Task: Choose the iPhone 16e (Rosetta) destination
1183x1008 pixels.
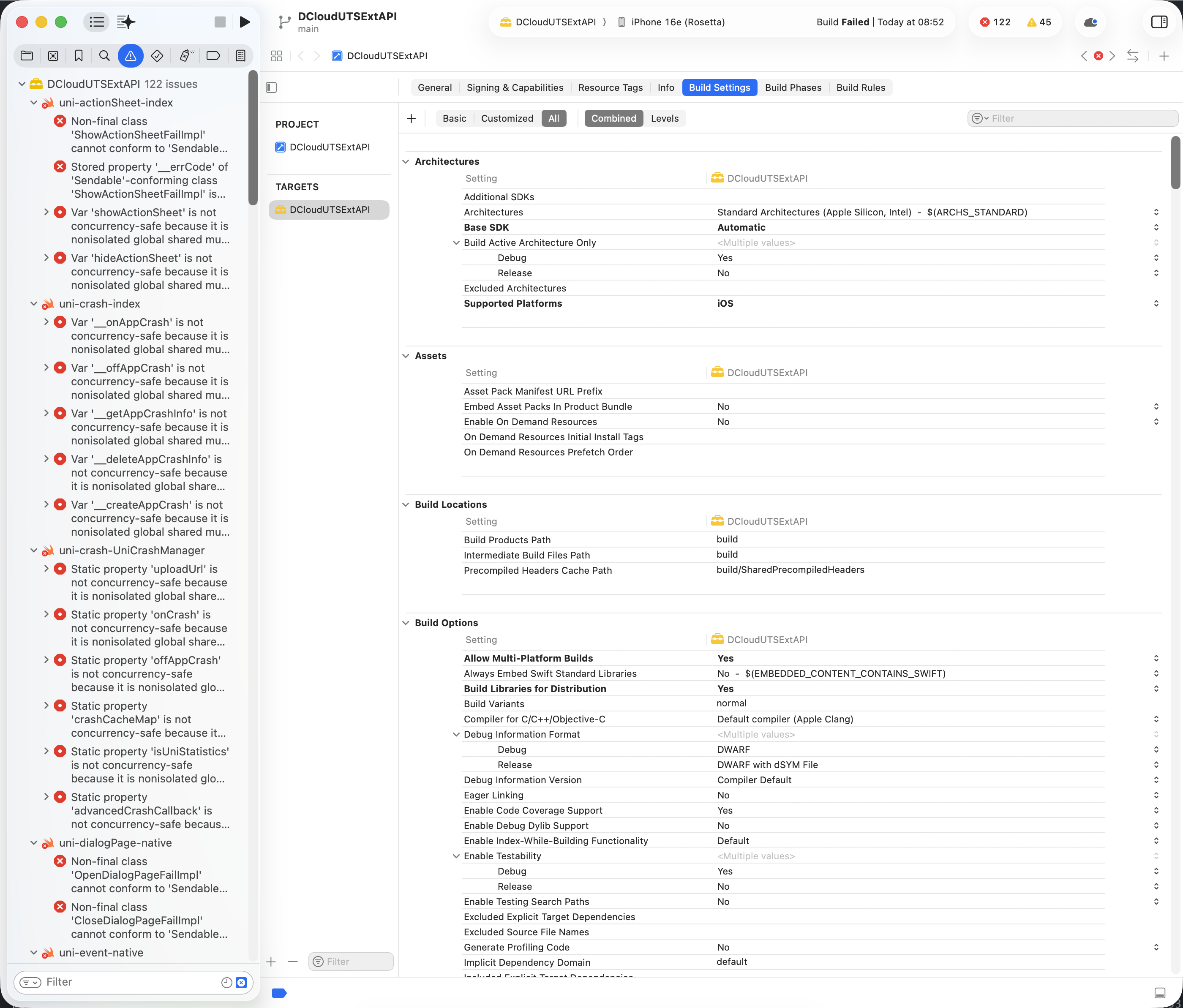Action: pyautogui.click(x=671, y=22)
